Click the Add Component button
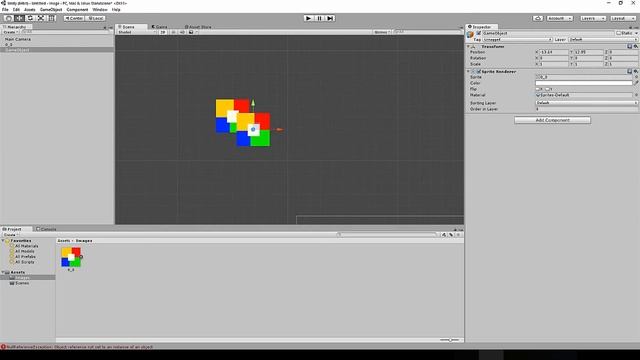 pos(552,120)
